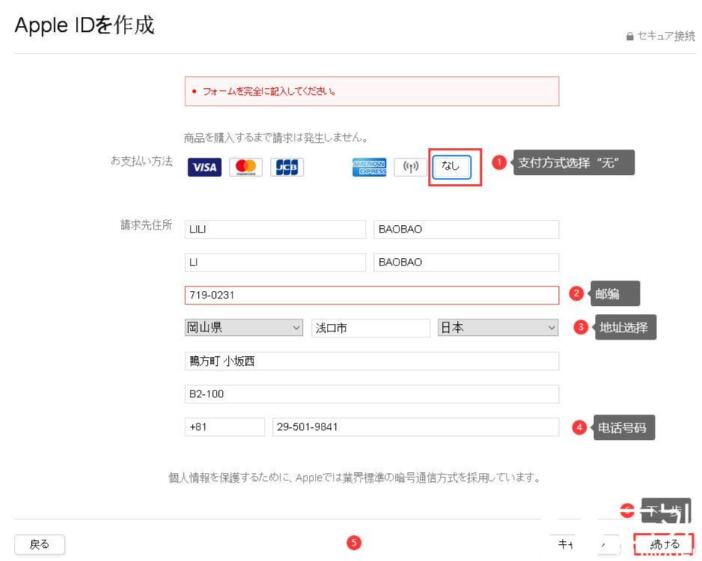The width and height of the screenshot is (702, 561).
Task: Click the お支払い方法 label
Action: click(x=141, y=161)
